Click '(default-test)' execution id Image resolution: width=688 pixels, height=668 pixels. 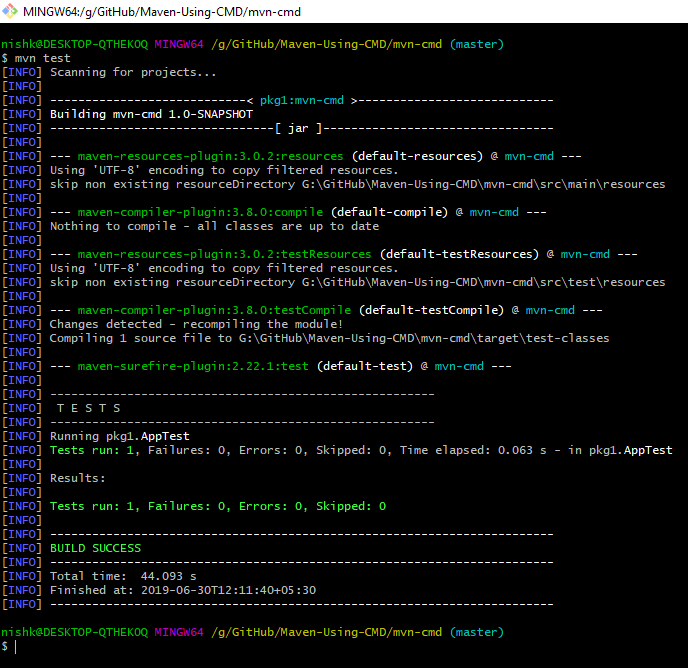point(365,366)
